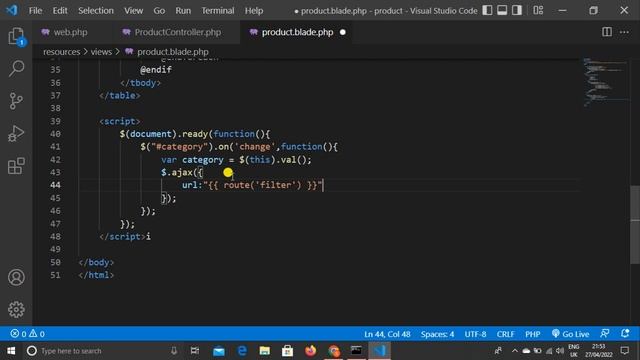Toggle the bottom panel layout icon
Viewport: 640px width, 360px height.
pyautogui.click(x=502, y=10)
